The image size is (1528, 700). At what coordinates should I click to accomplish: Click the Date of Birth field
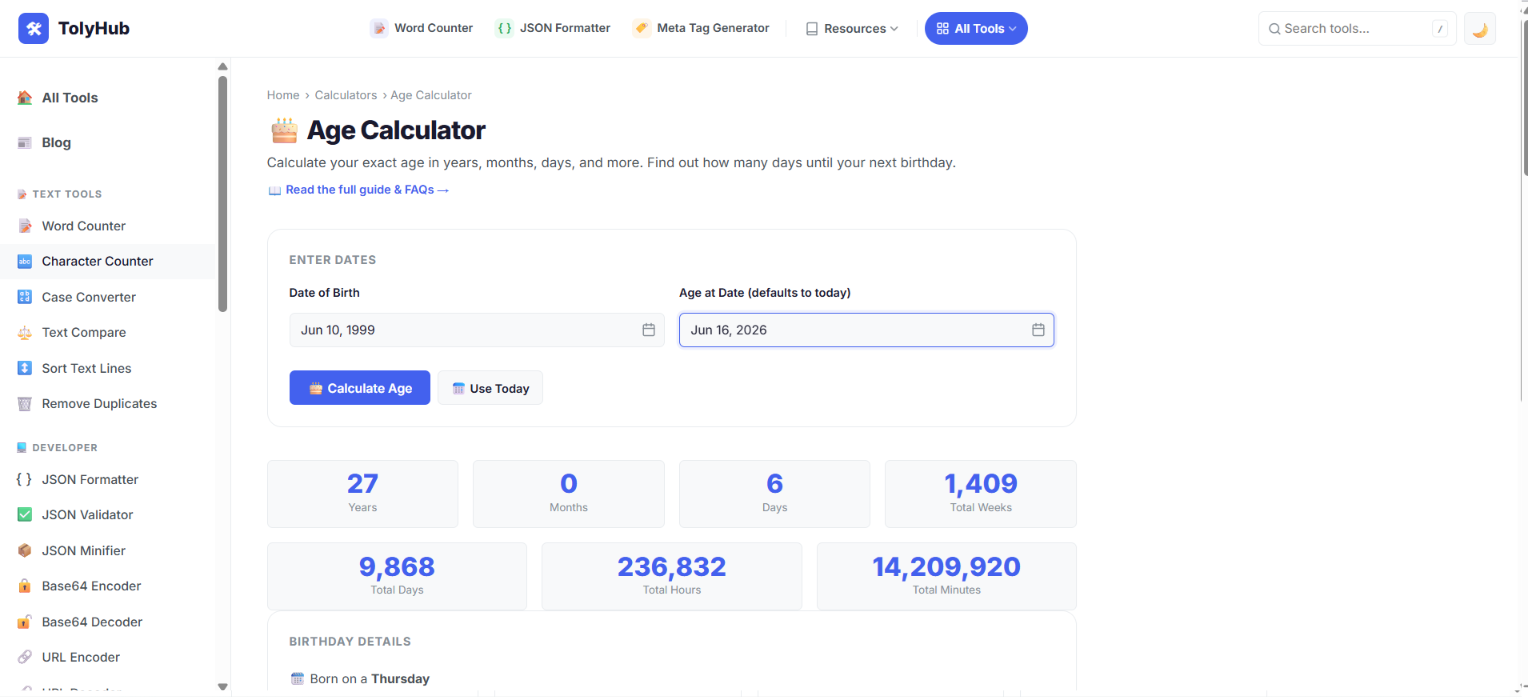click(x=477, y=330)
